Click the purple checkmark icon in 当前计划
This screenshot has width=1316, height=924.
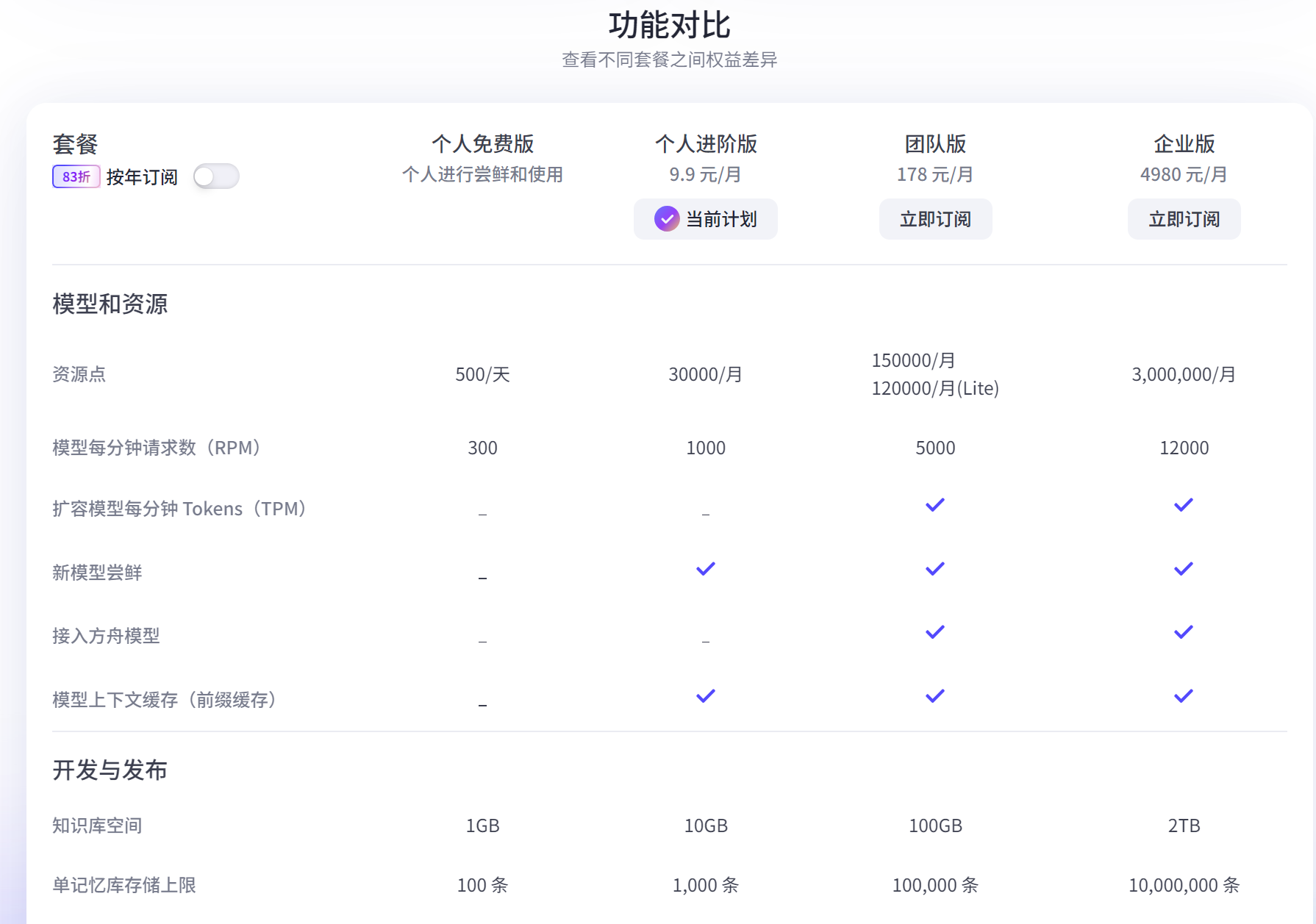tap(667, 219)
